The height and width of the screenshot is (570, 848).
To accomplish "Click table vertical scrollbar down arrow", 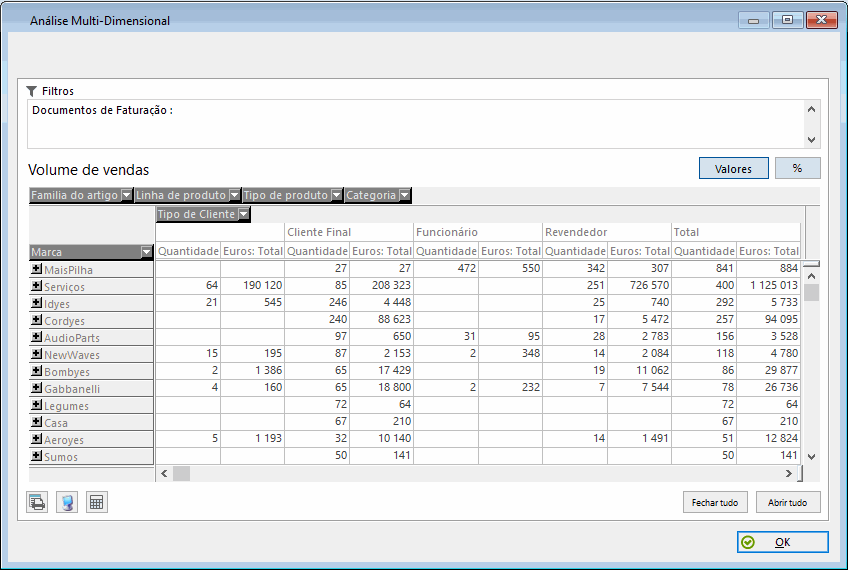I will pyautogui.click(x=811, y=456).
